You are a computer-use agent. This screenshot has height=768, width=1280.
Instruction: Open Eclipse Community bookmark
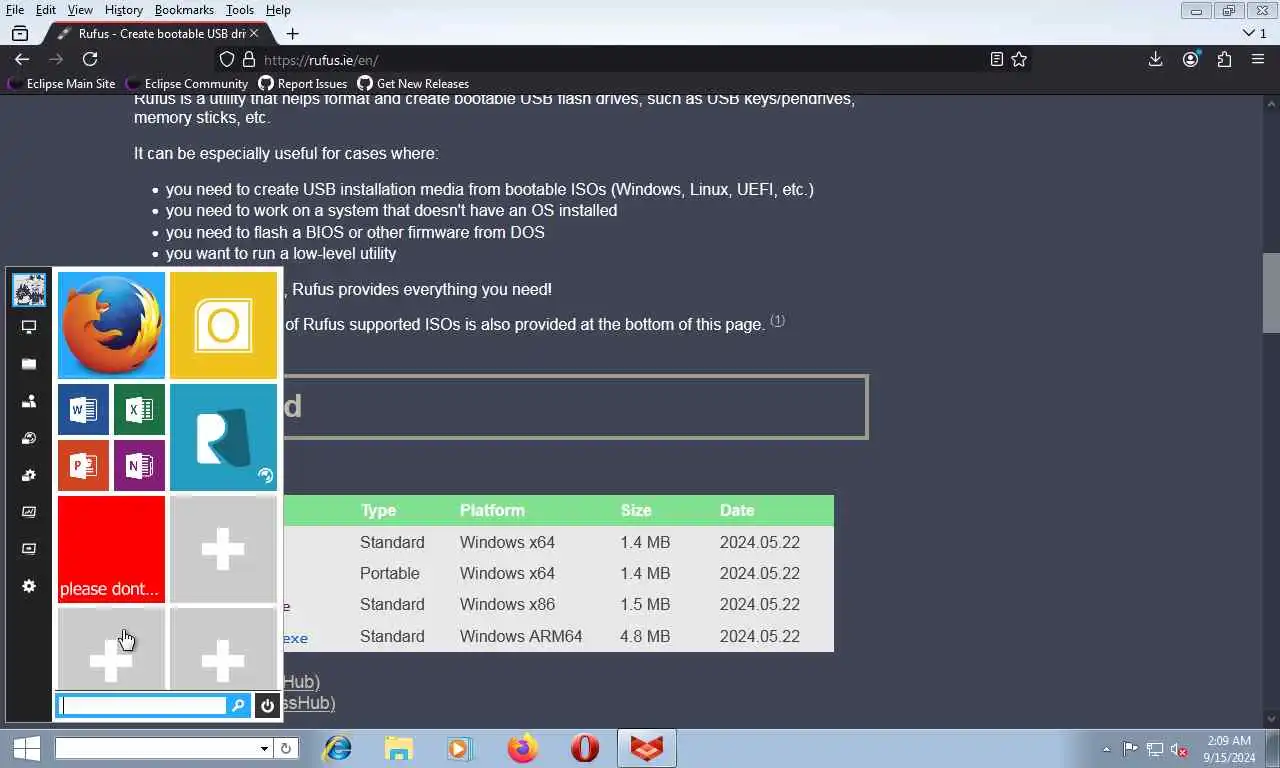pyautogui.click(x=187, y=84)
